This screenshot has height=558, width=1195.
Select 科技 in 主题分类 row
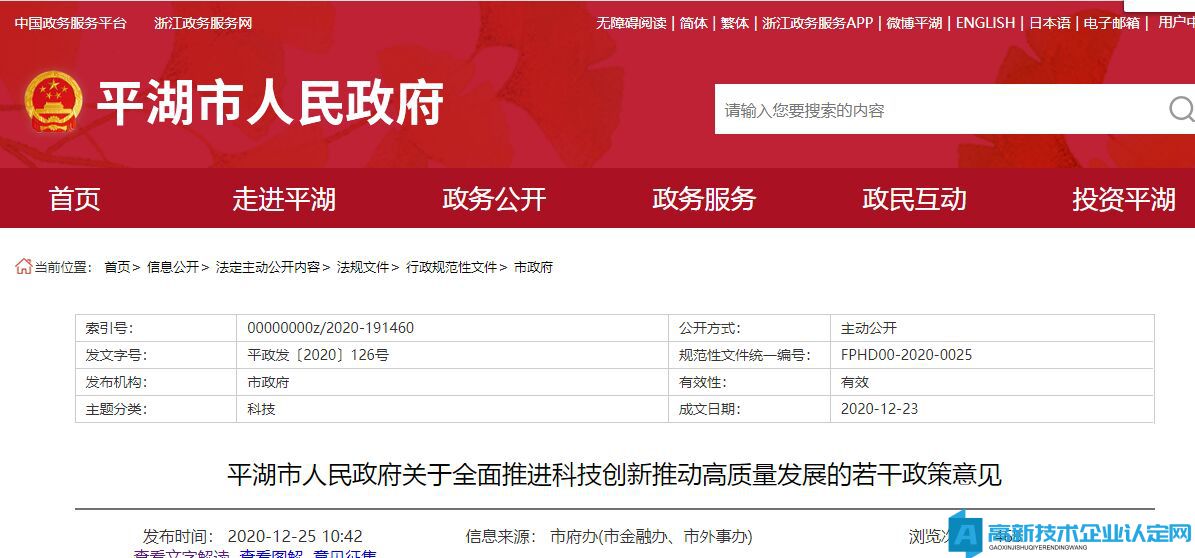click(261, 409)
